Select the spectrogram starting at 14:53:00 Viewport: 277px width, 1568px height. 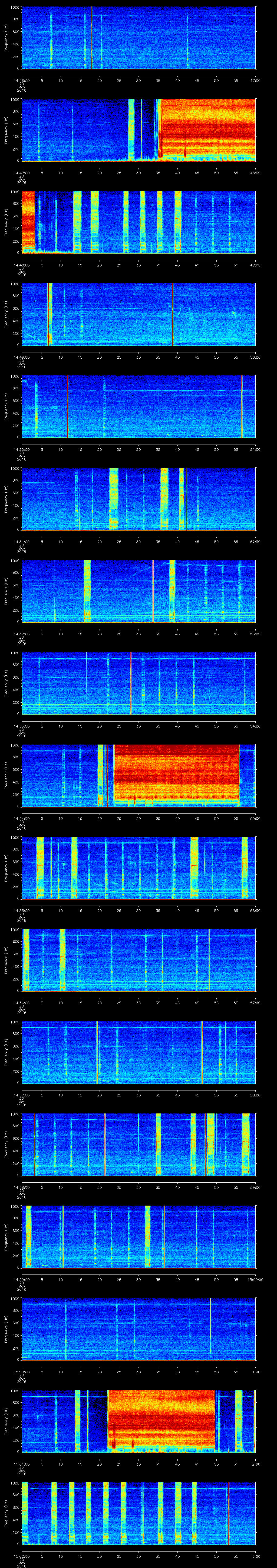click(x=138, y=683)
